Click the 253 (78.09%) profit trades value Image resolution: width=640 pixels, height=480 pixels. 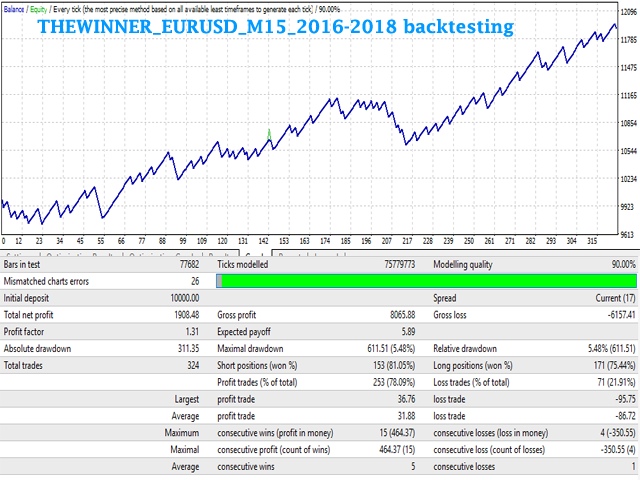[x=394, y=382]
